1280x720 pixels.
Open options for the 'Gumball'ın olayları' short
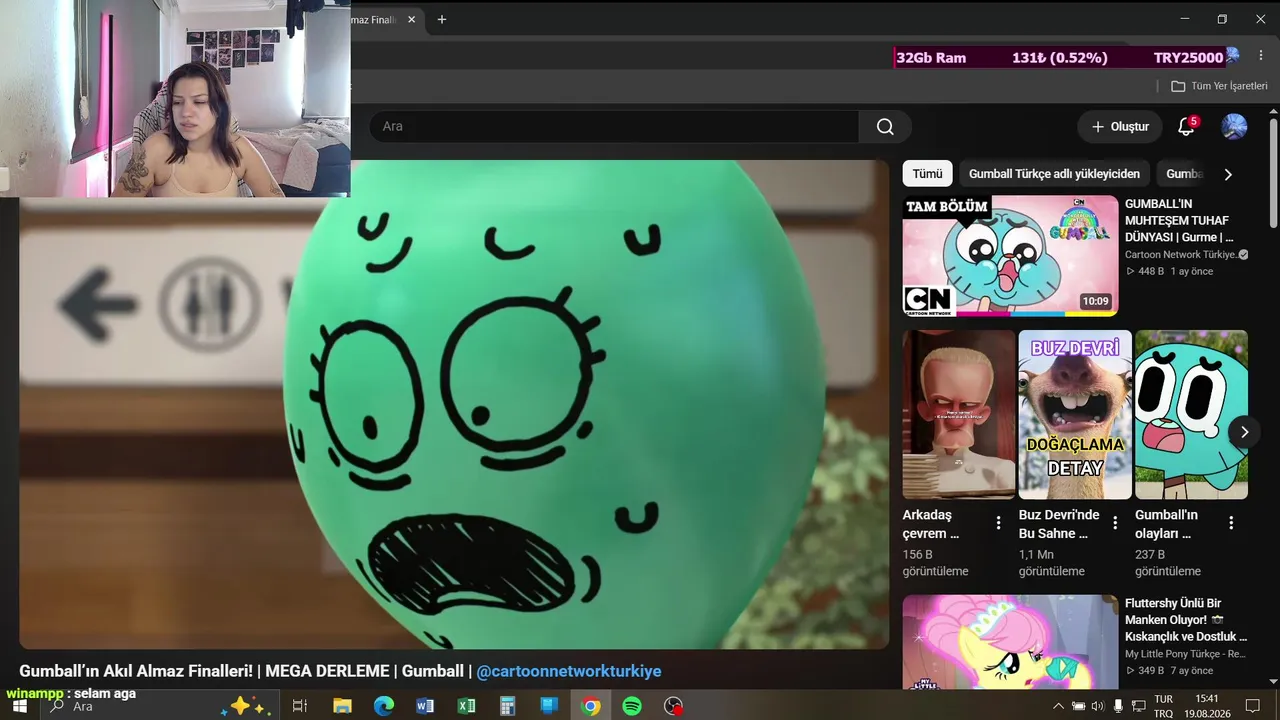tap(1231, 523)
